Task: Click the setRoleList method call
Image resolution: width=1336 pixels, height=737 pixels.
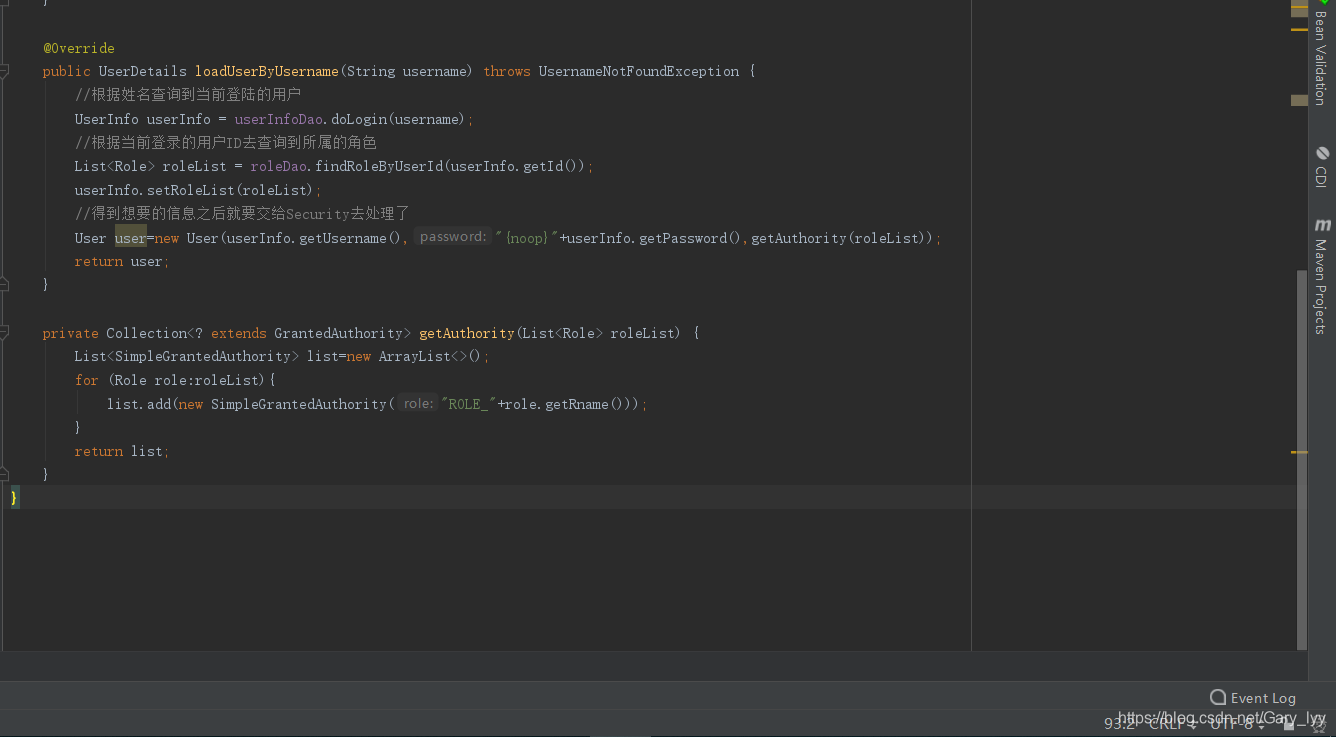Action: [x=192, y=190]
